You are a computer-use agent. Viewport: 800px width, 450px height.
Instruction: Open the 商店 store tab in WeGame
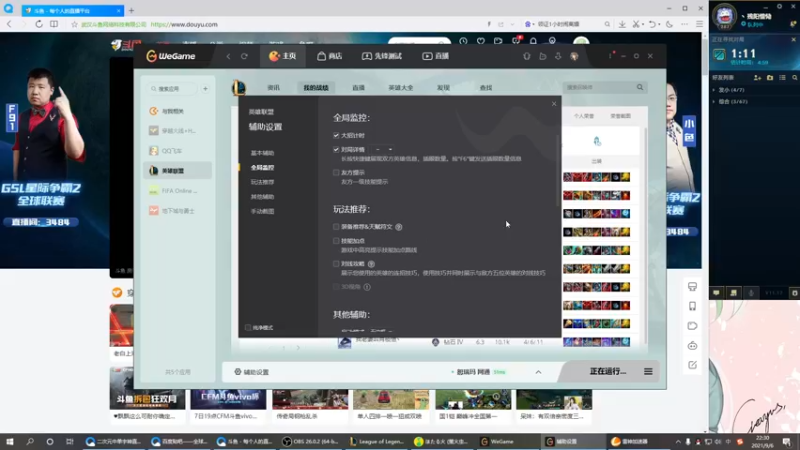[329, 56]
